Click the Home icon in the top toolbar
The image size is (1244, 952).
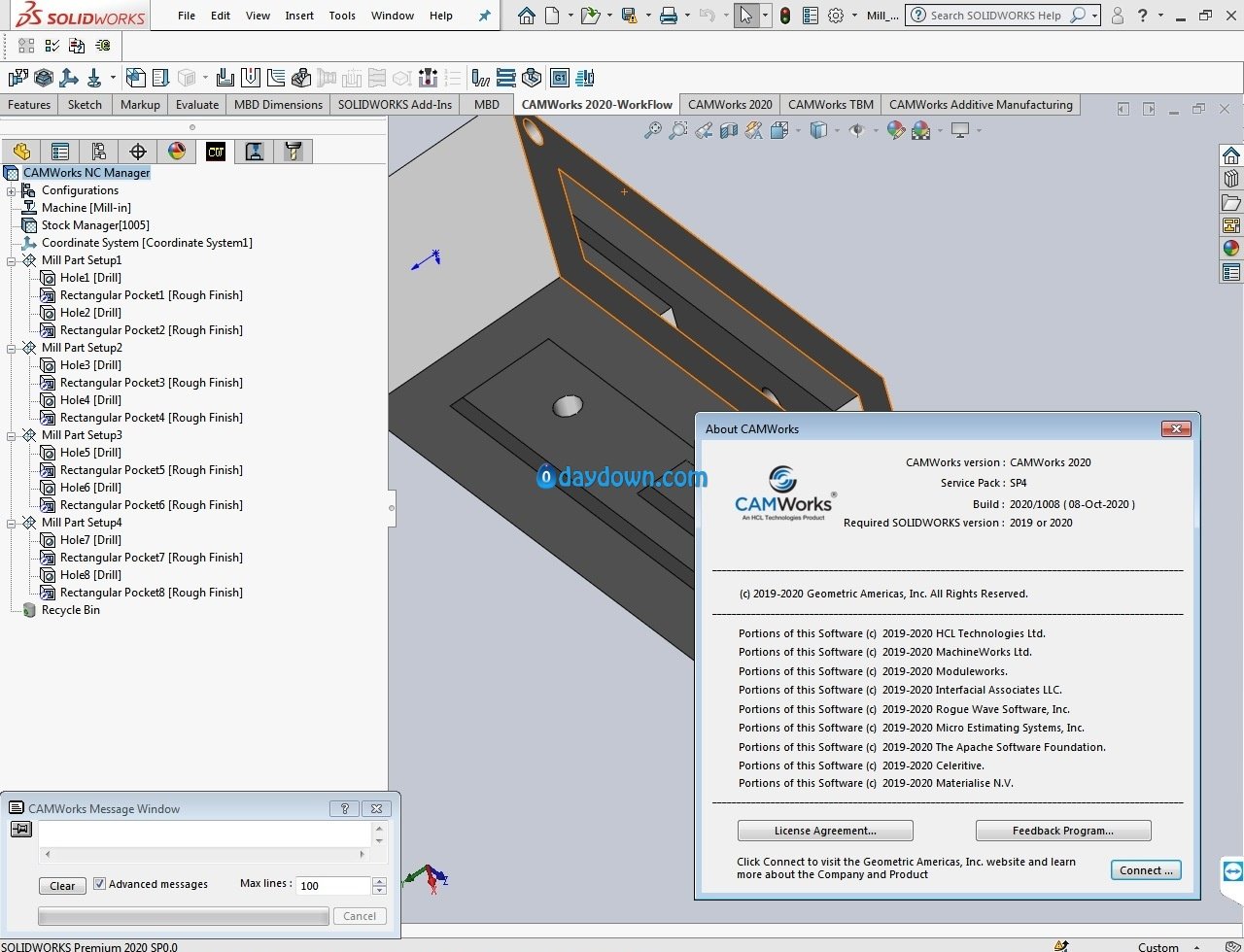[526, 16]
